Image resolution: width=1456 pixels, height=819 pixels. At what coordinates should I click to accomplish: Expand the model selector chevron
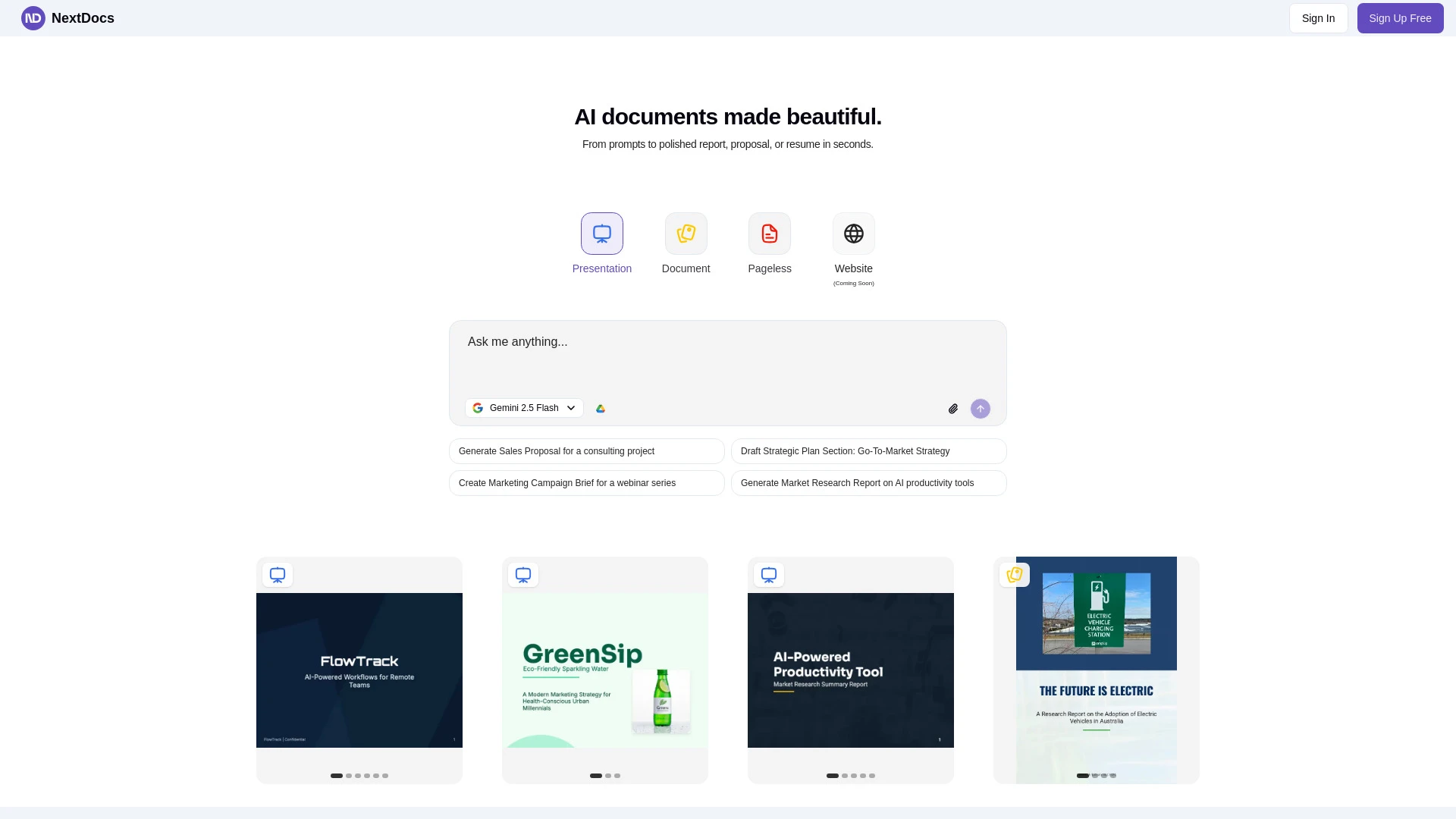(572, 408)
